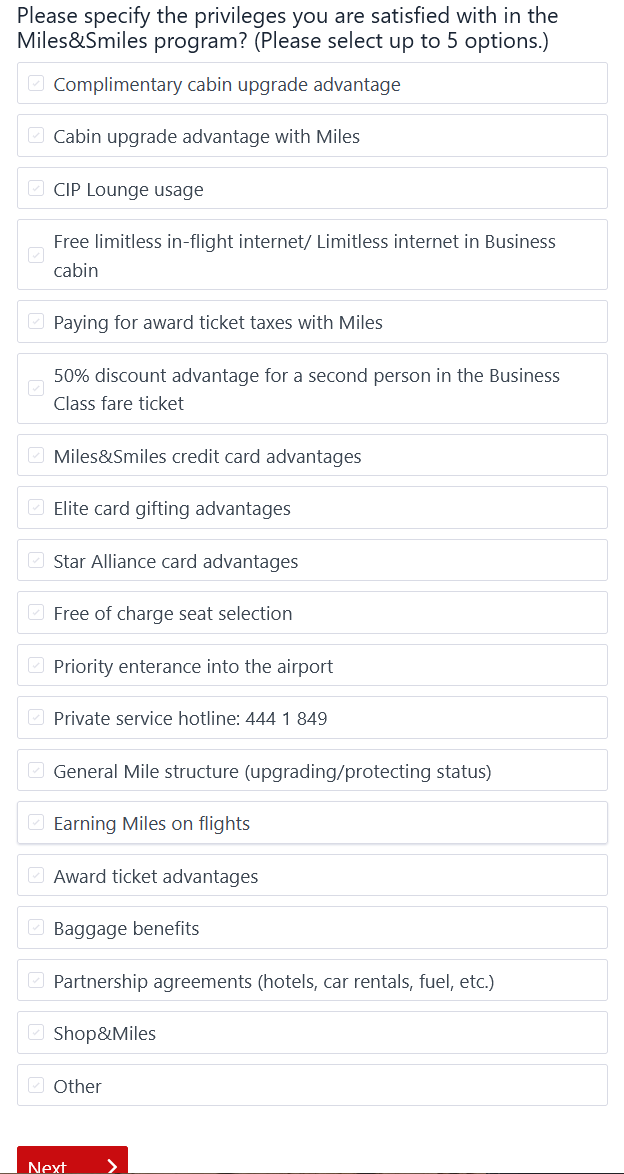The height and width of the screenshot is (1174, 624).
Task: Select Paying for award ticket taxes
Action: [37, 322]
